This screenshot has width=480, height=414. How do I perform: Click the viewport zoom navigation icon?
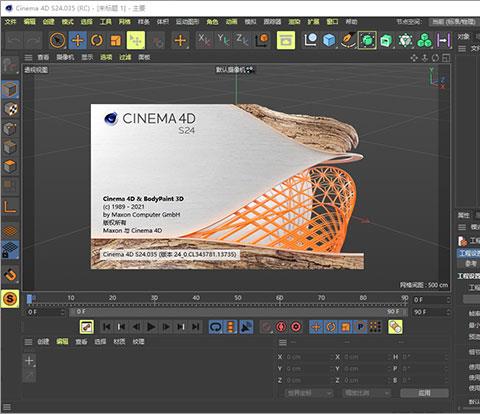pos(425,58)
